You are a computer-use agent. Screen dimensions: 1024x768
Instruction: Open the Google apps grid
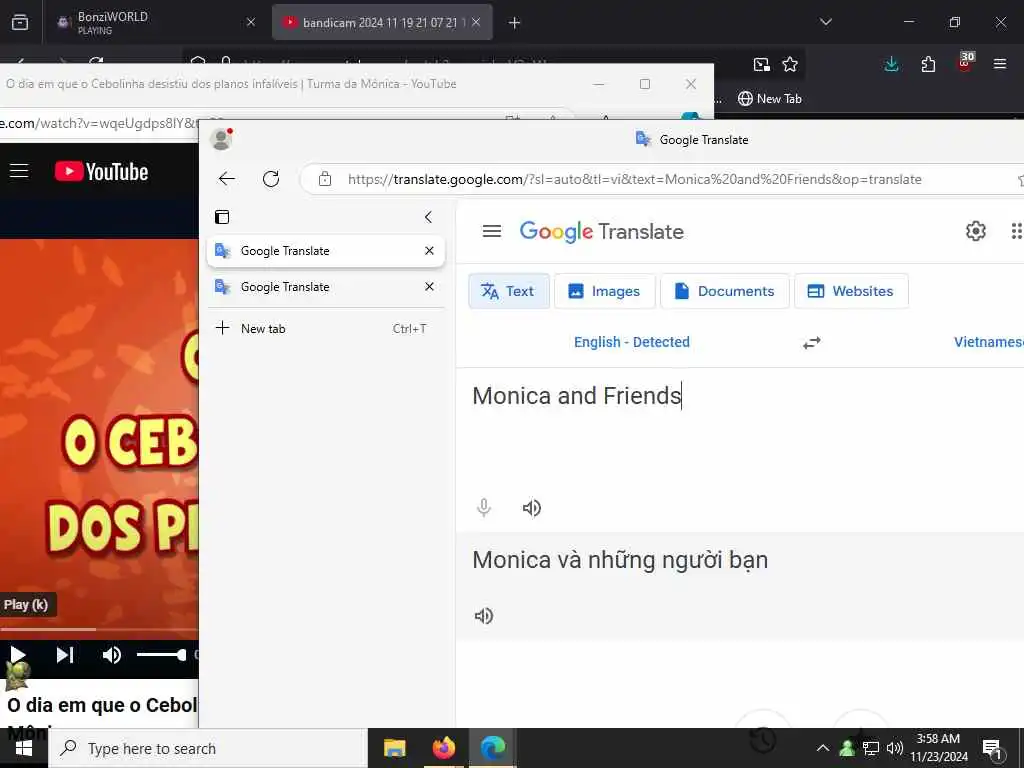tap(1017, 231)
